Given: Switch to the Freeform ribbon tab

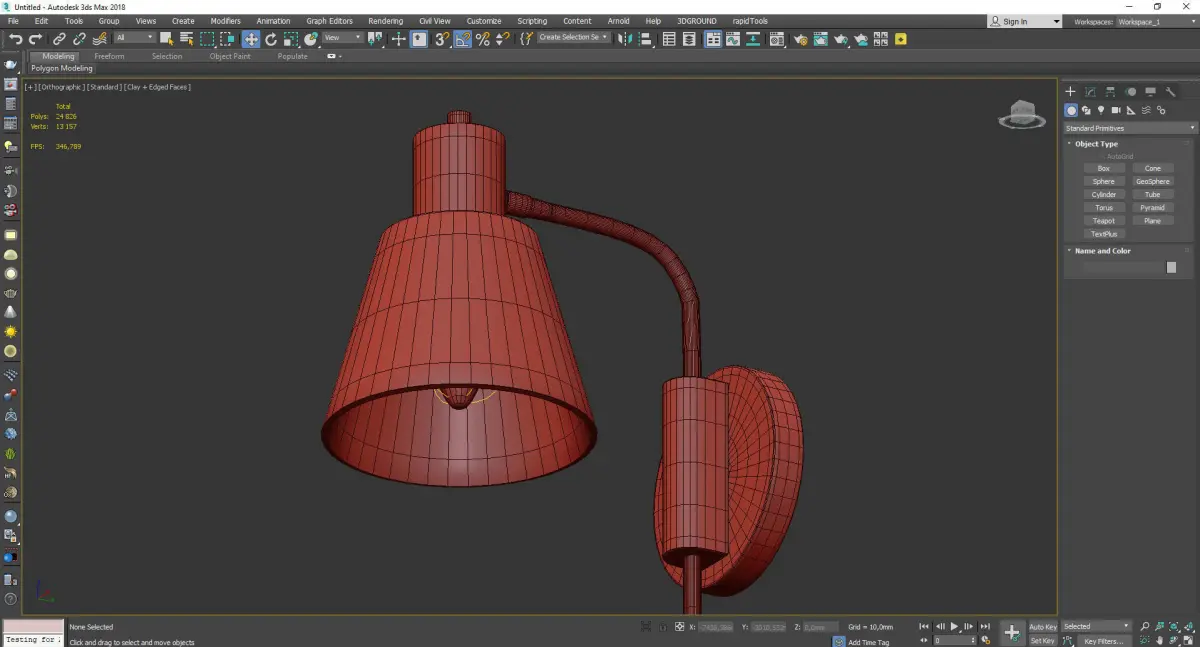Looking at the screenshot, I should pos(109,56).
